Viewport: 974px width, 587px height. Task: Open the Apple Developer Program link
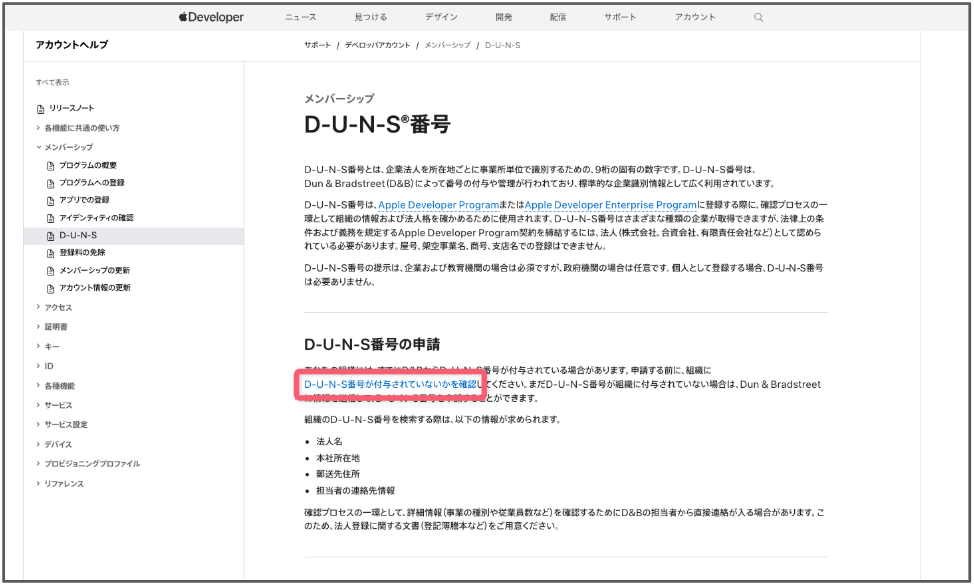[439, 205]
